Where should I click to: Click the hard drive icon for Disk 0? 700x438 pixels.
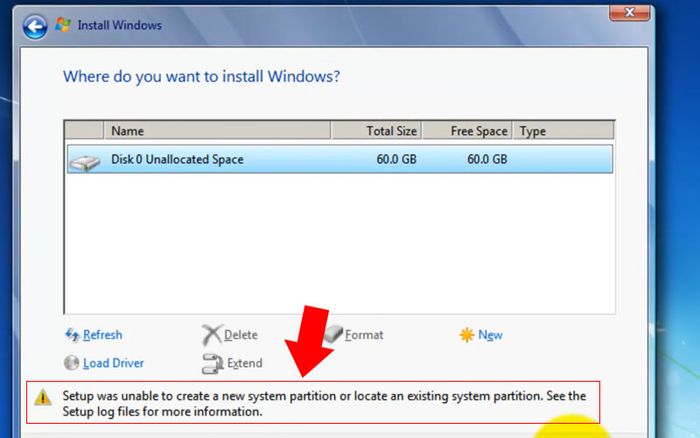87,160
